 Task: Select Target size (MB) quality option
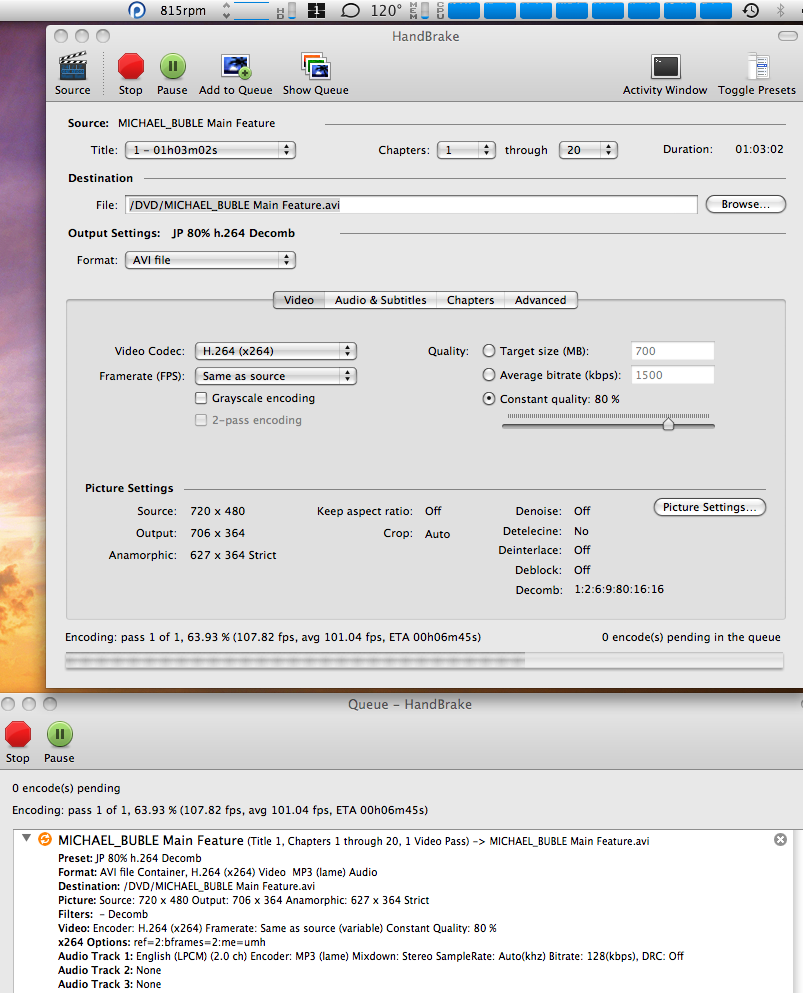click(x=489, y=350)
